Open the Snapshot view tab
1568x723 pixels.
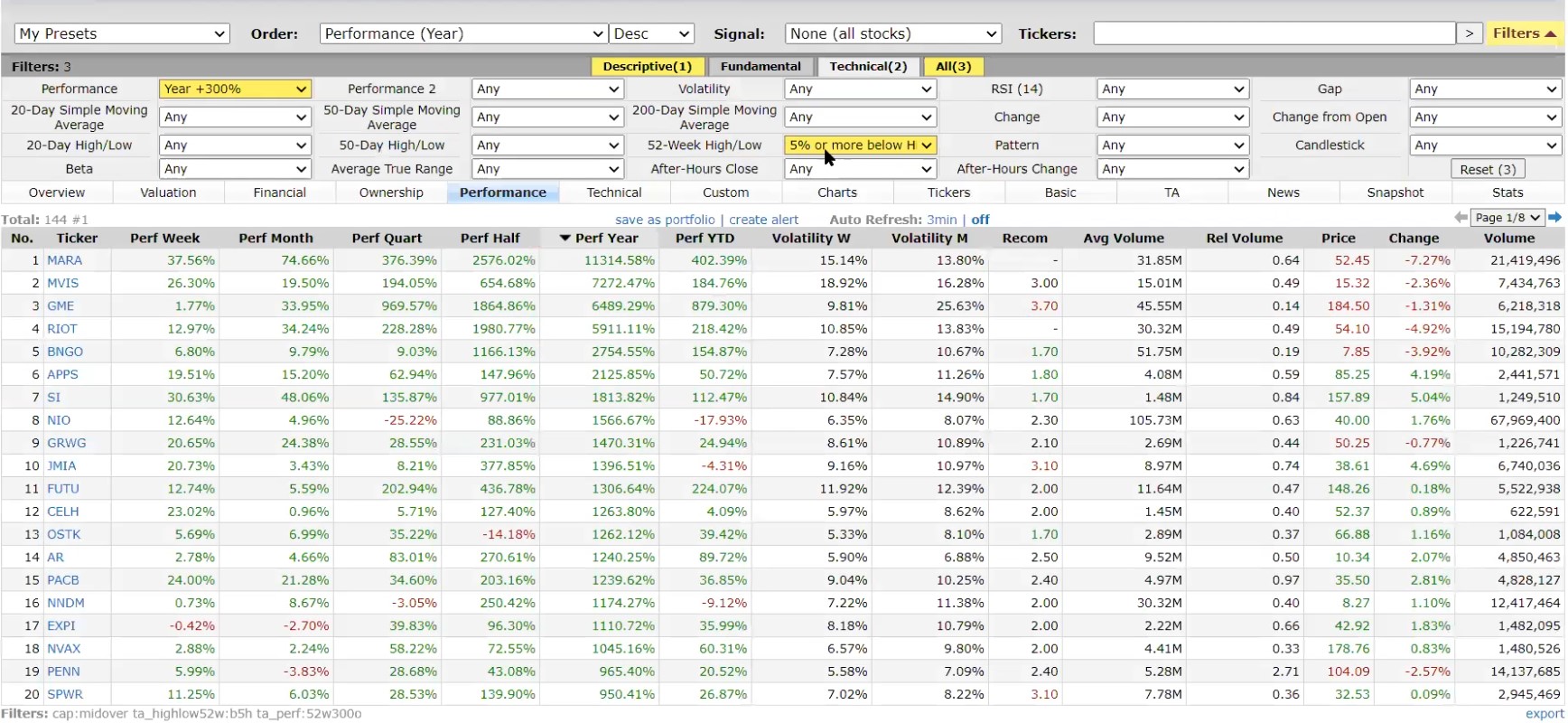1395,192
